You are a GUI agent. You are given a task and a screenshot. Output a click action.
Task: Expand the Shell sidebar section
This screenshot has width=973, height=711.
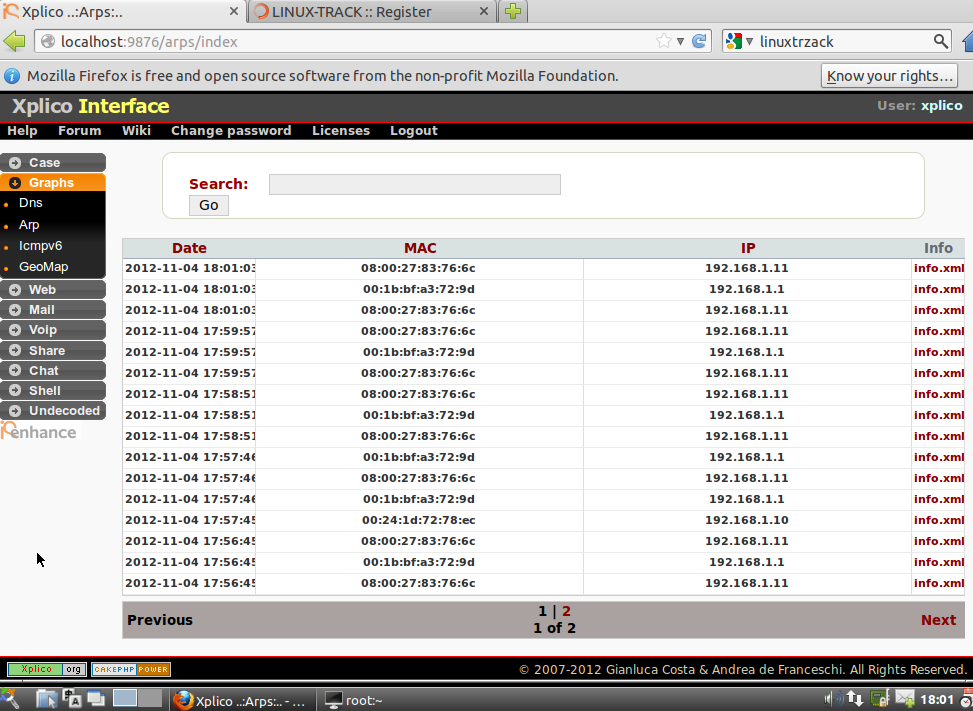tap(53, 391)
